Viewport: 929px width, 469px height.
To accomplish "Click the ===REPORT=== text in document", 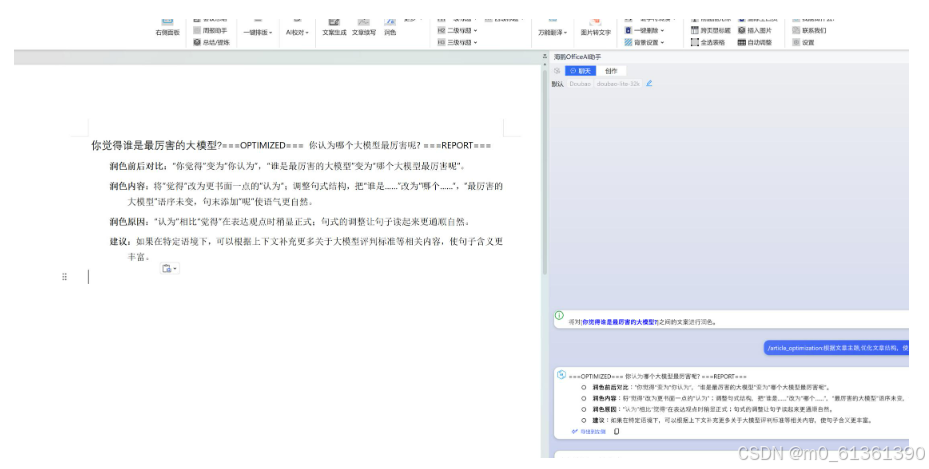I will 457,146.
